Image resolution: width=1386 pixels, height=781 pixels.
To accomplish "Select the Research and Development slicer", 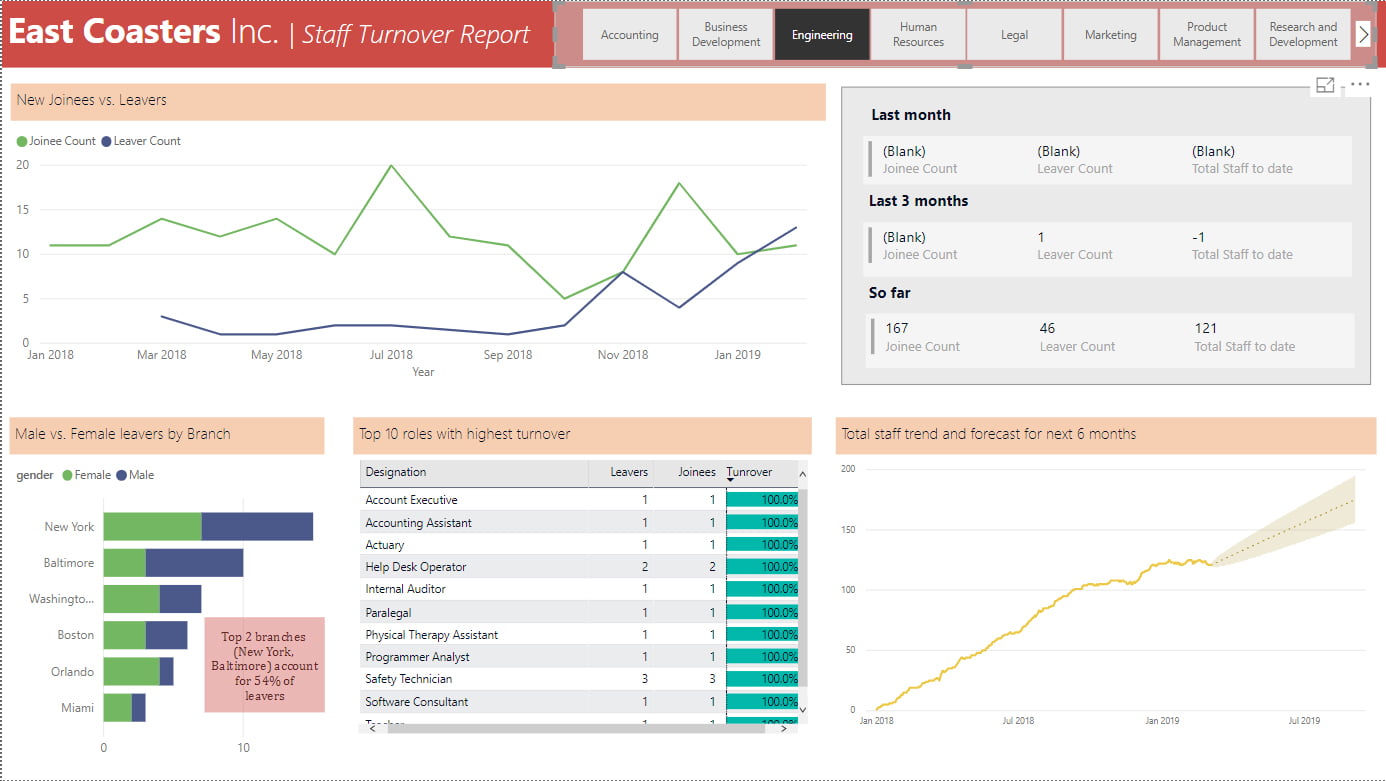I will pyautogui.click(x=1303, y=35).
